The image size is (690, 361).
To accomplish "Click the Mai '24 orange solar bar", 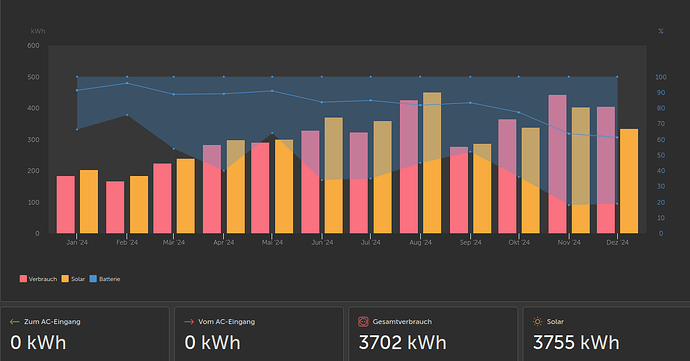I will pos(284,187).
